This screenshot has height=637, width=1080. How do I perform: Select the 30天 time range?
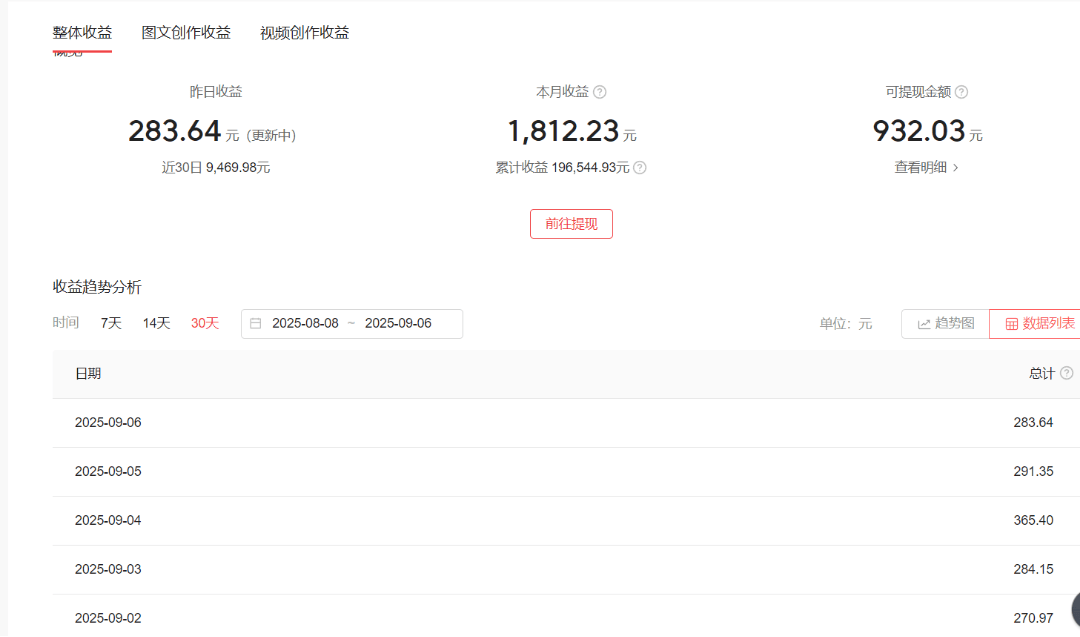pos(205,323)
